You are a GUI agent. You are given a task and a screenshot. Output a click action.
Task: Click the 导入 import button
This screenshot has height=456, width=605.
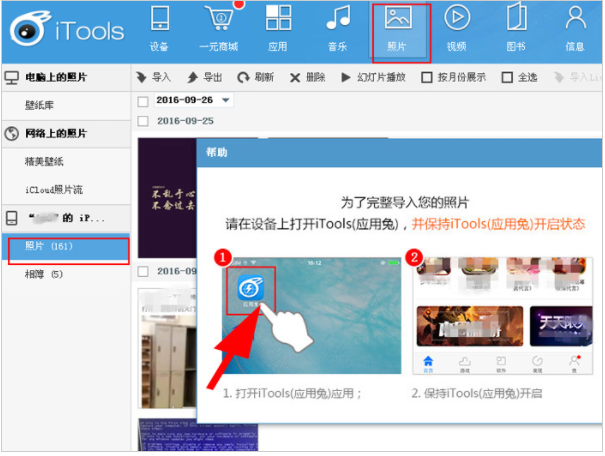153,77
